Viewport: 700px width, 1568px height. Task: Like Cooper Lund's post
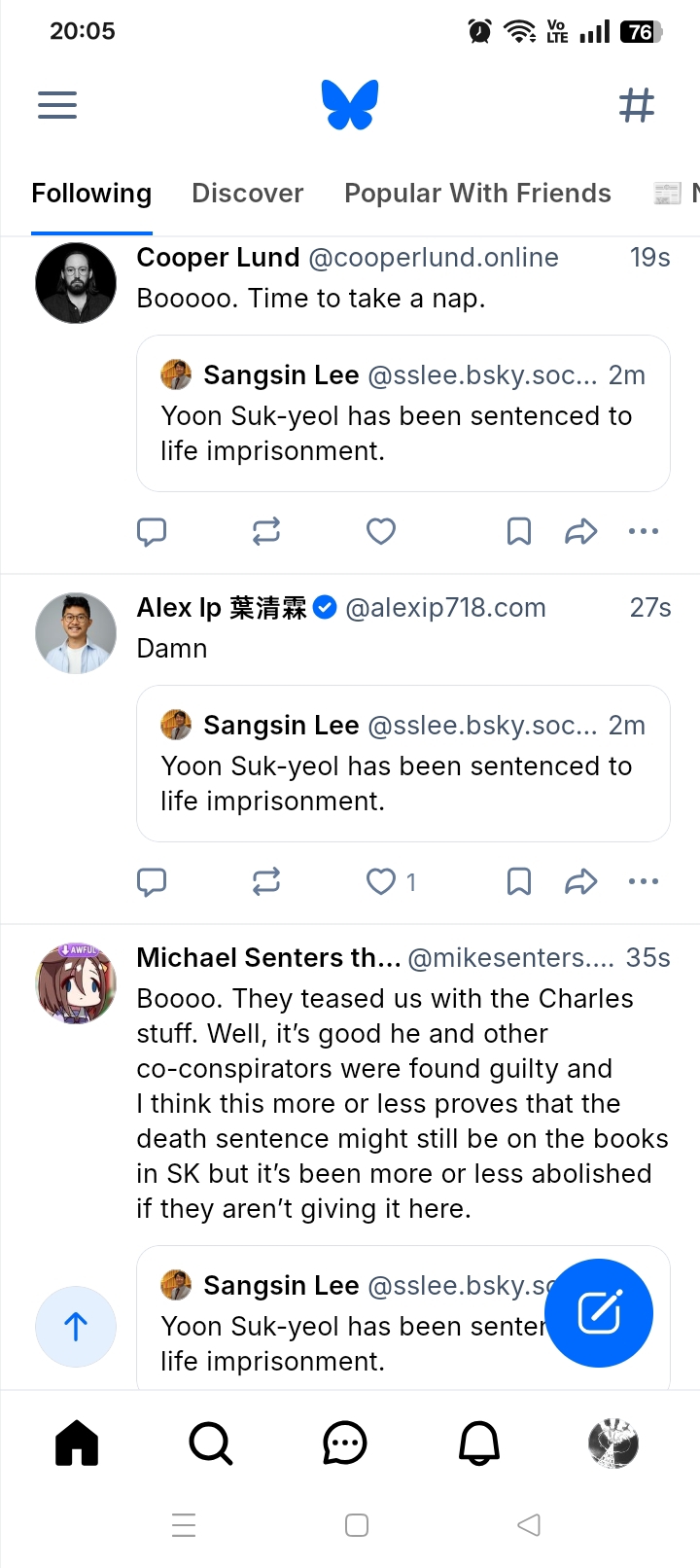380,531
